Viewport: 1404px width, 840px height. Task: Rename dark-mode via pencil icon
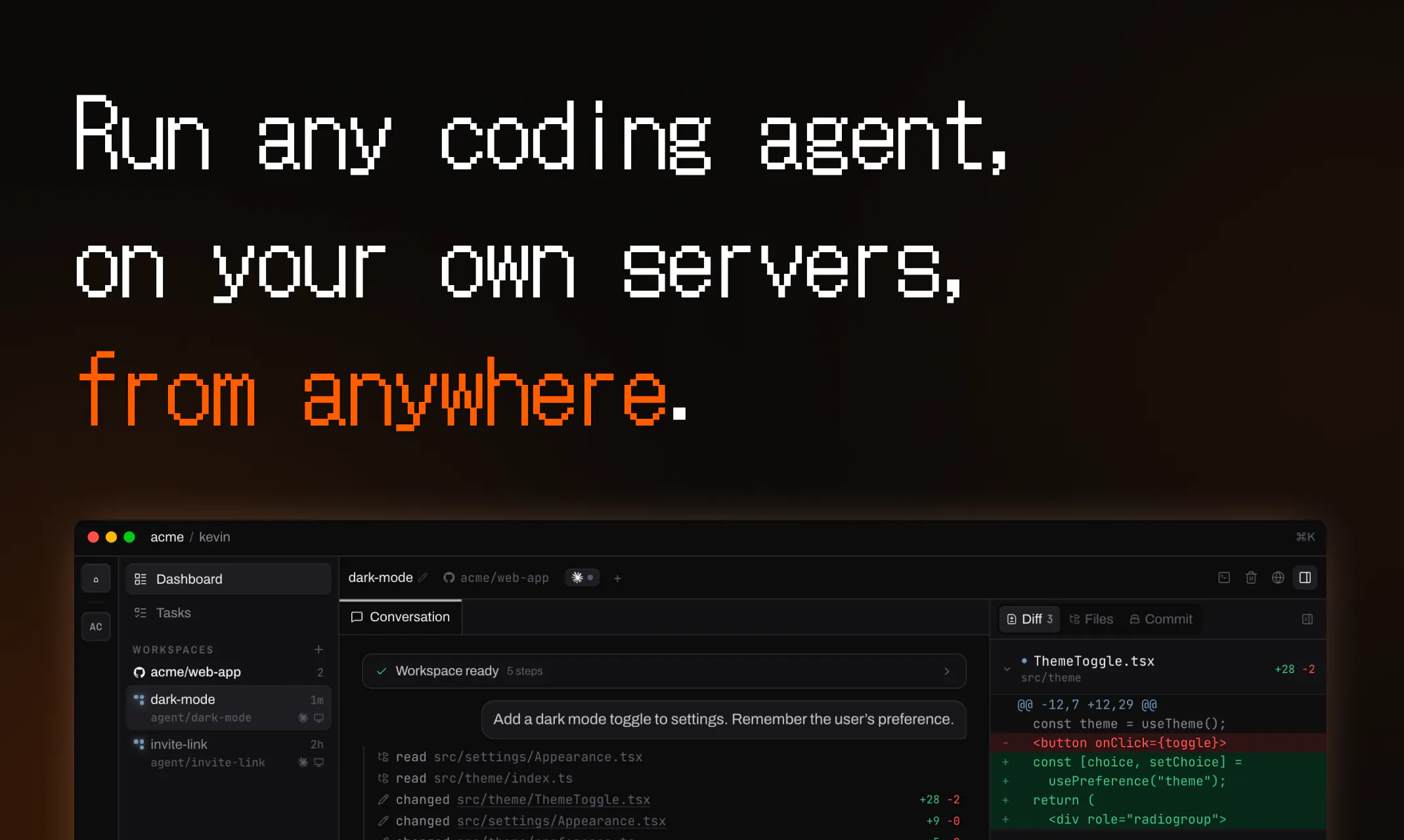[424, 578]
